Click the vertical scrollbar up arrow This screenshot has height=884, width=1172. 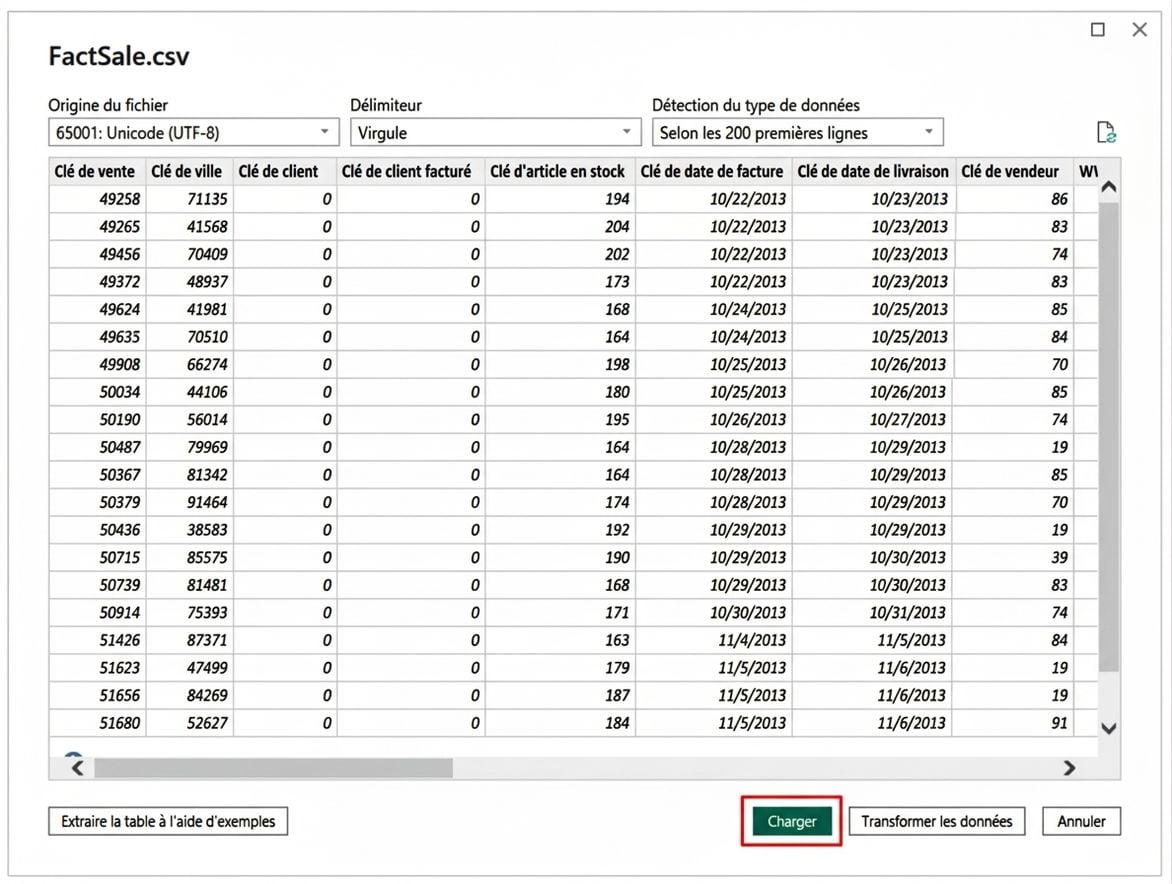tap(1108, 187)
